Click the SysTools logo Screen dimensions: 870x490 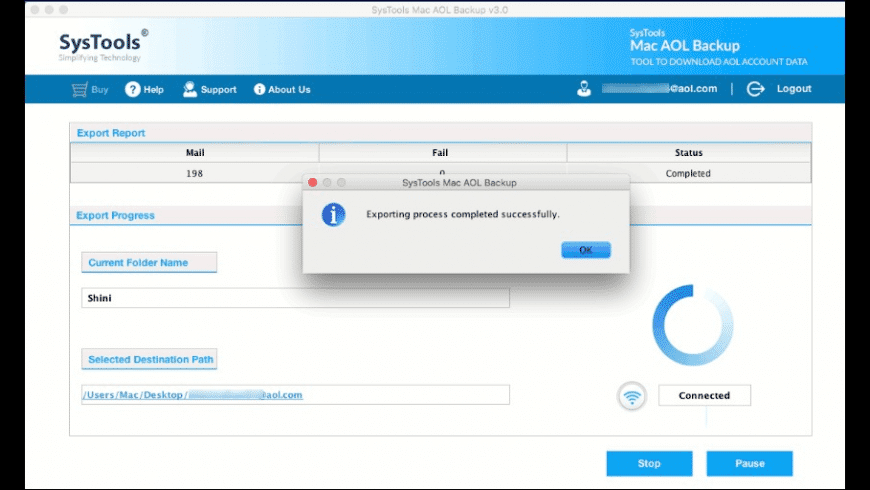[104, 46]
